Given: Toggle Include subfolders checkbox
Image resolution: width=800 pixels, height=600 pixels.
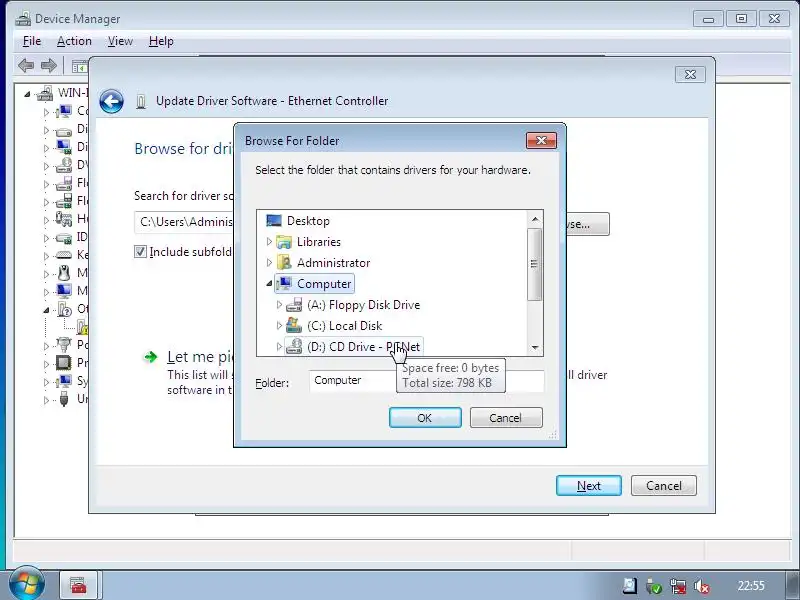Looking at the screenshot, I should coord(140,252).
